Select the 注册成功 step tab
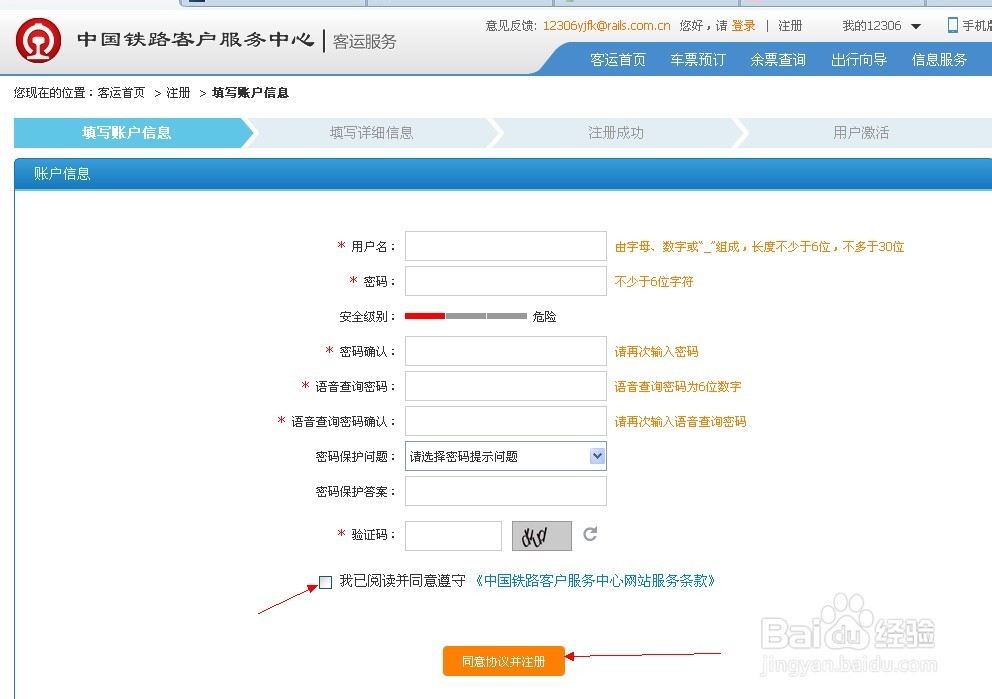This screenshot has height=699, width=992. [616, 133]
